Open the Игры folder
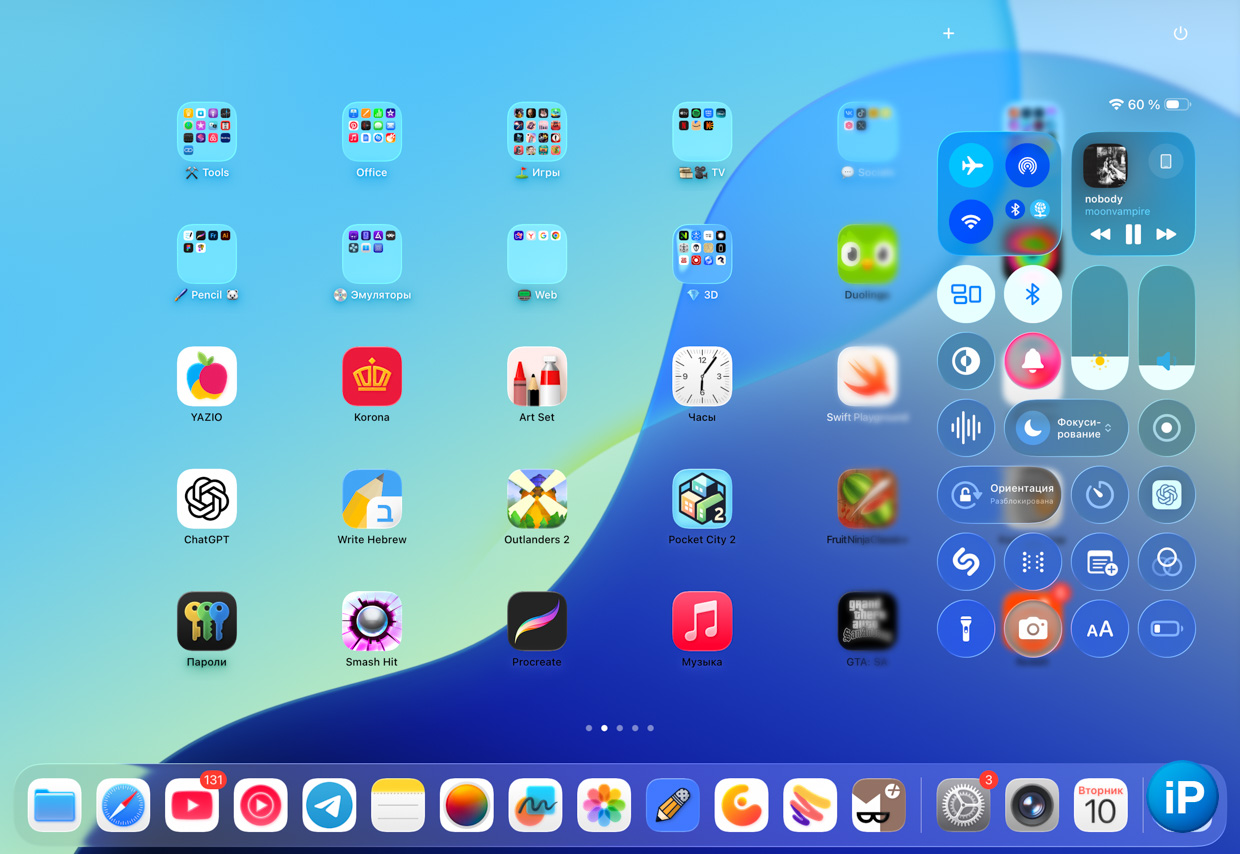 pos(537,131)
